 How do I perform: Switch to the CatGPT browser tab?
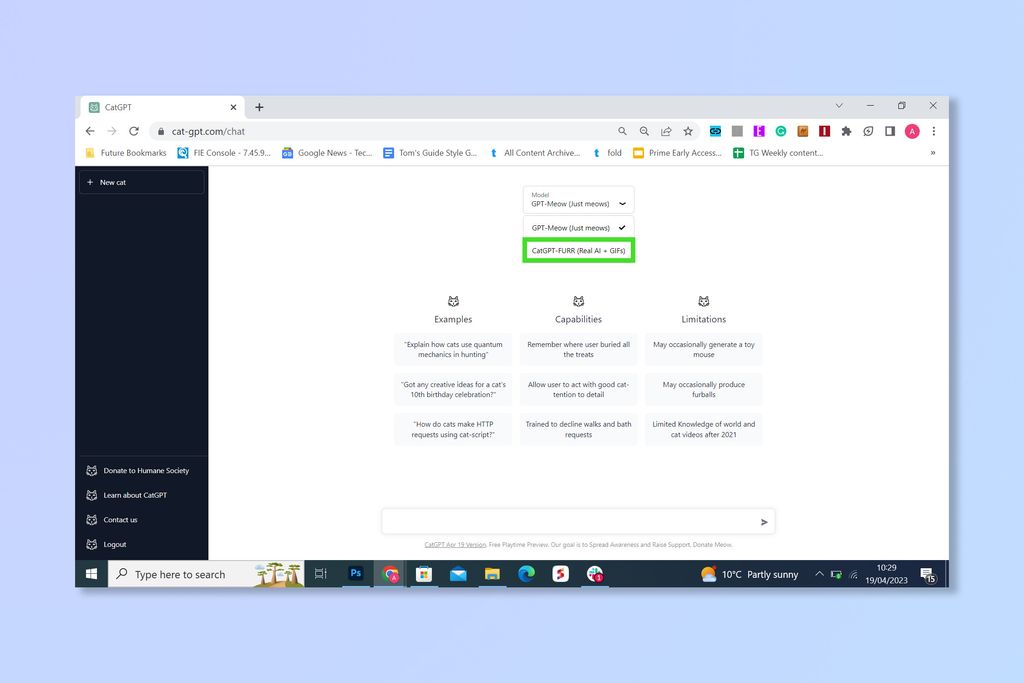[150, 106]
